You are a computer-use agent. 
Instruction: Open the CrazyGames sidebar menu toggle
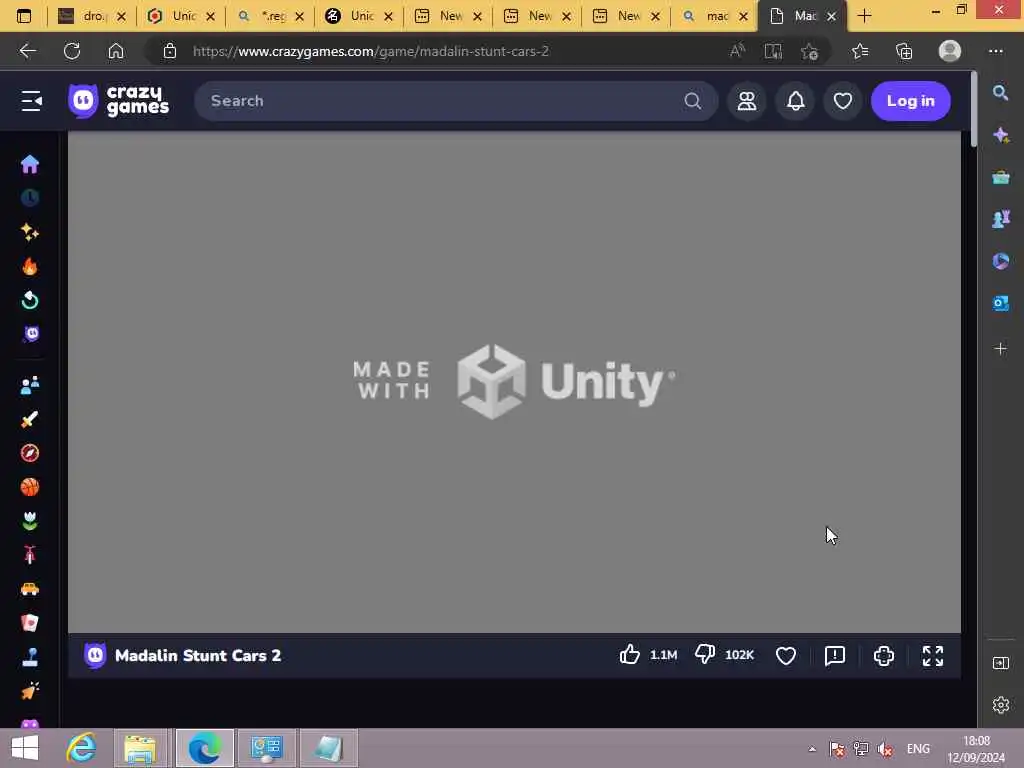click(31, 101)
